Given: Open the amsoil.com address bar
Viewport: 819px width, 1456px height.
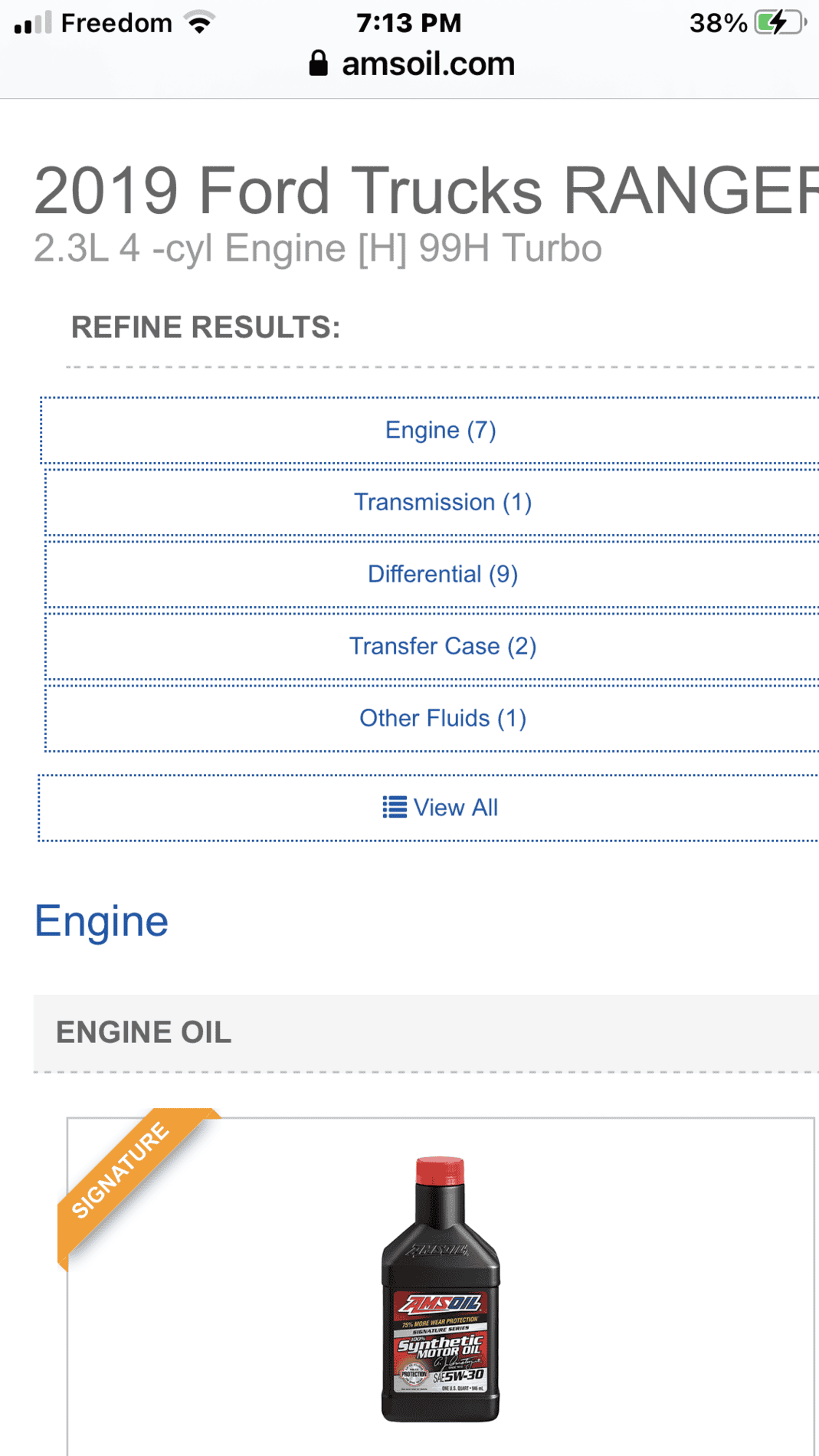Looking at the screenshot, I should tap(412, 64).
